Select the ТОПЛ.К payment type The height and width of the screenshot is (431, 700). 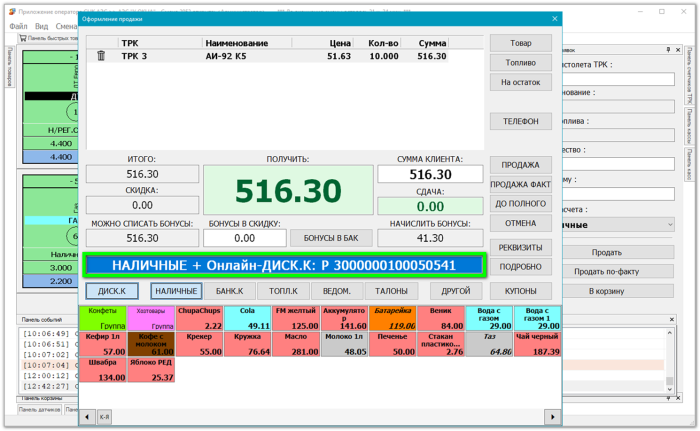click(x=283, y=291)
